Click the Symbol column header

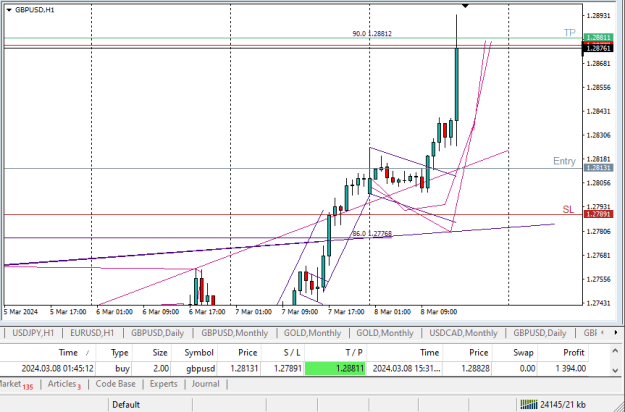pos(199,353)
